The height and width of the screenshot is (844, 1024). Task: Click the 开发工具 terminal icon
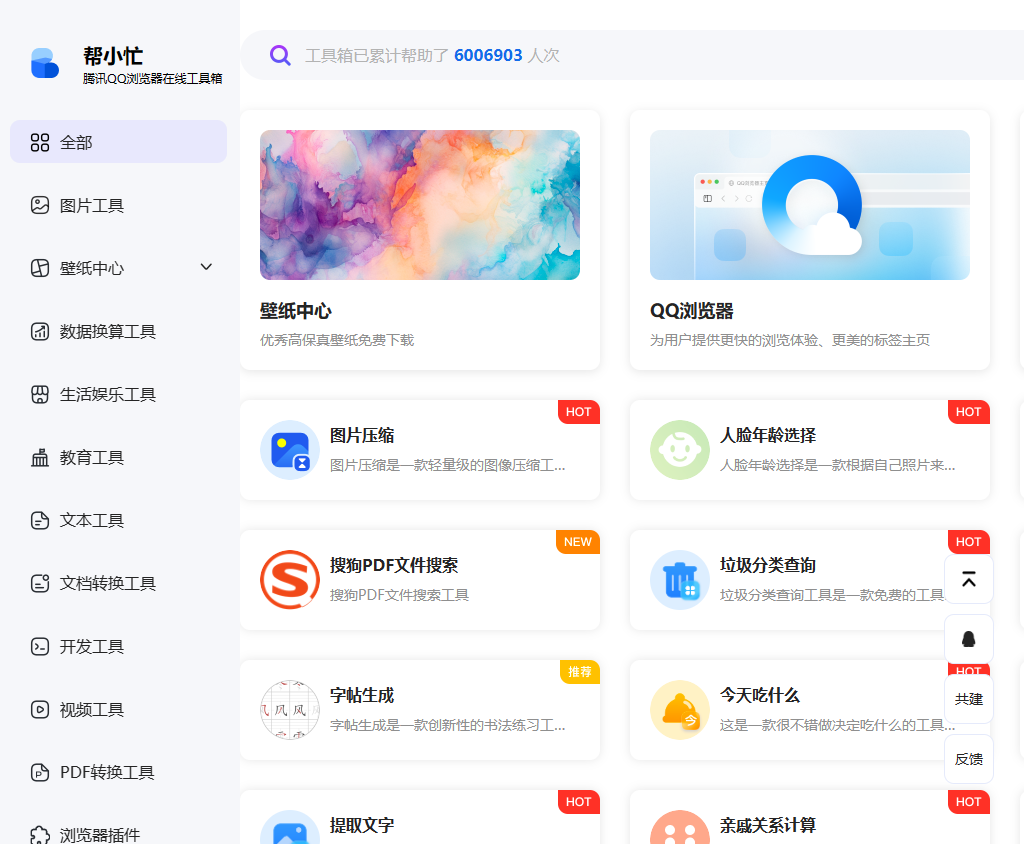40,646
